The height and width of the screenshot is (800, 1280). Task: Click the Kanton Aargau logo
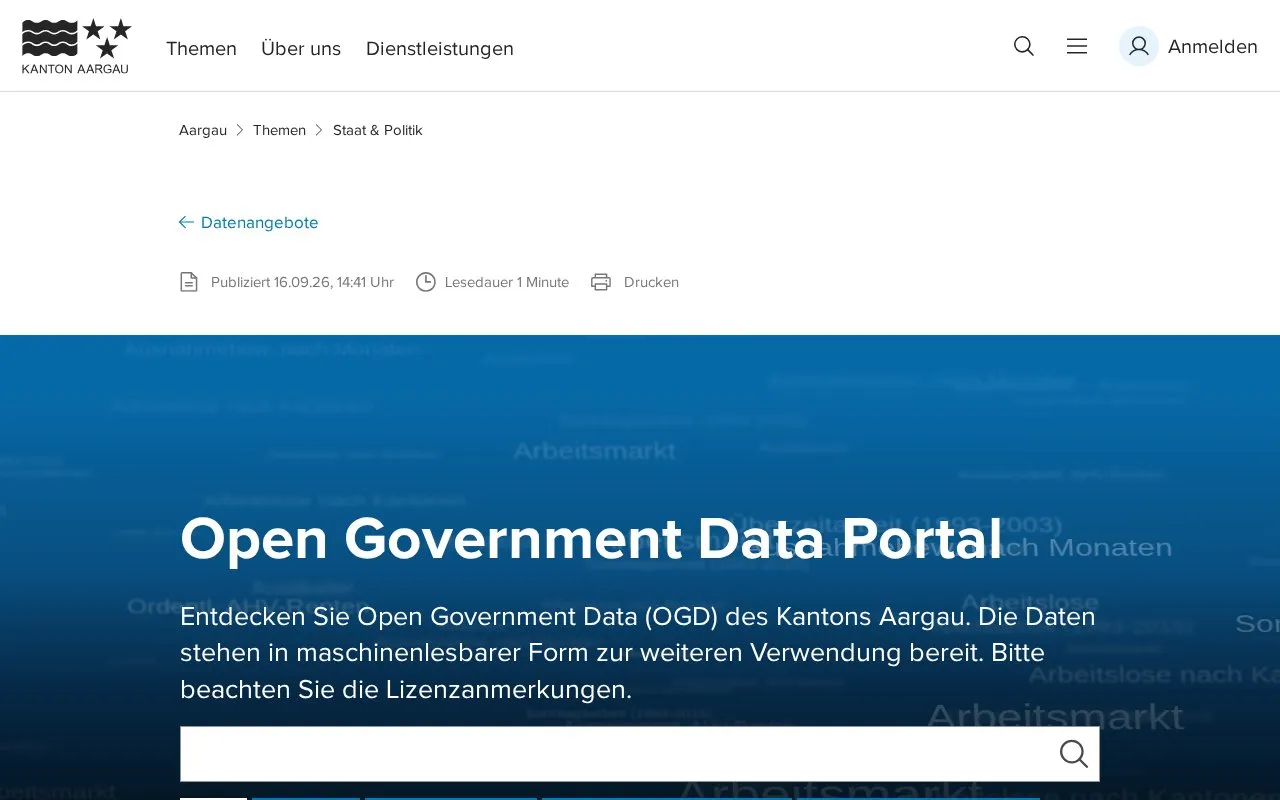tap(76, 46)
